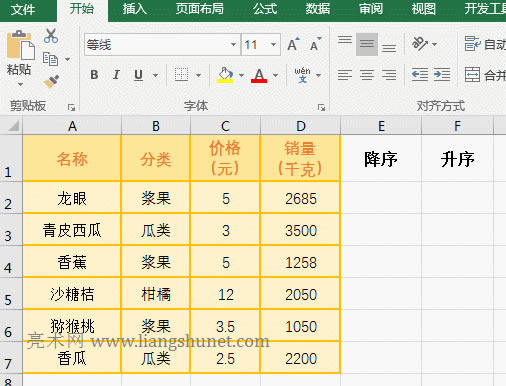Click the Format Painter brush icon

click(51, 81)
